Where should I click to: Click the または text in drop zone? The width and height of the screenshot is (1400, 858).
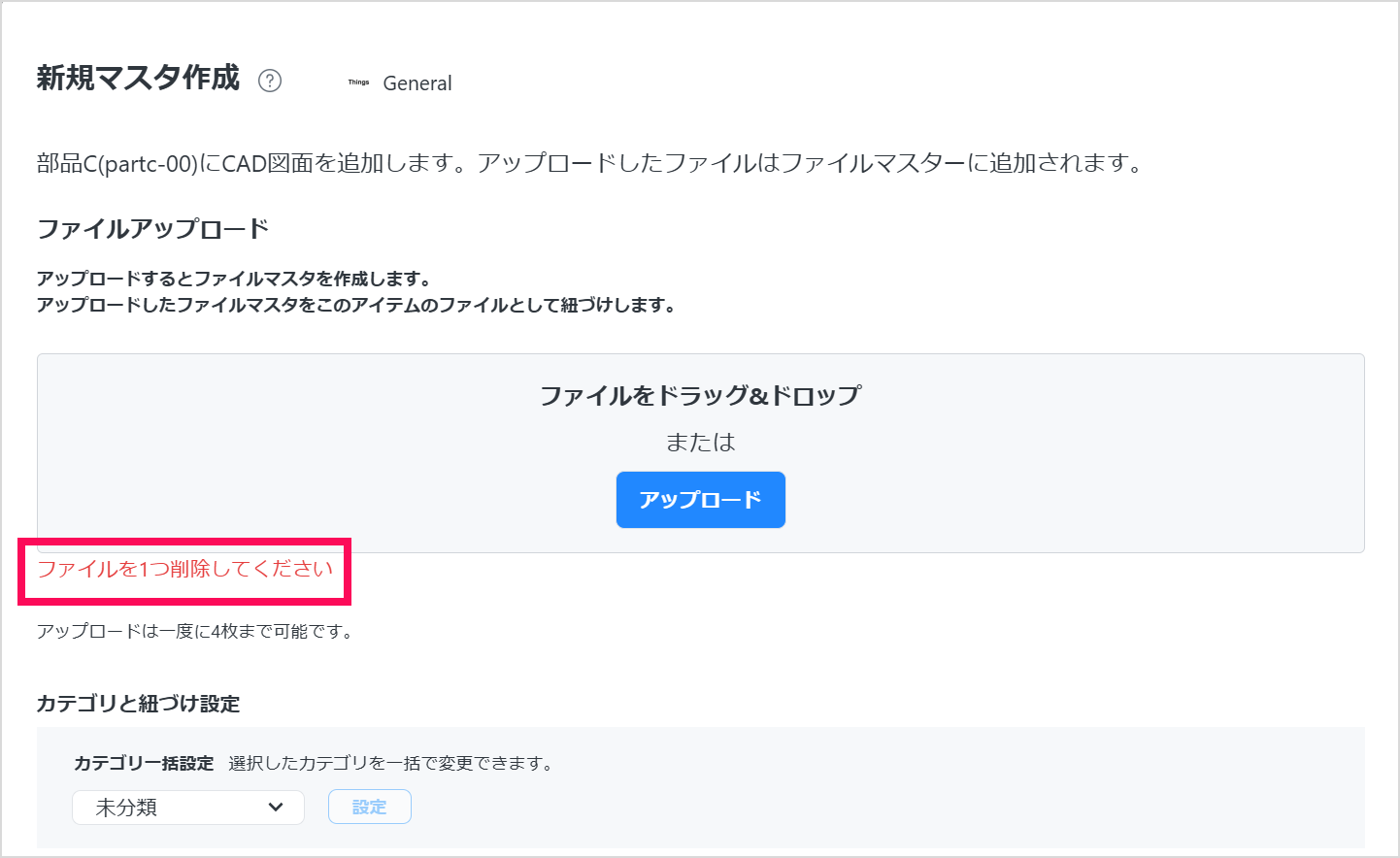pos(700,443)
